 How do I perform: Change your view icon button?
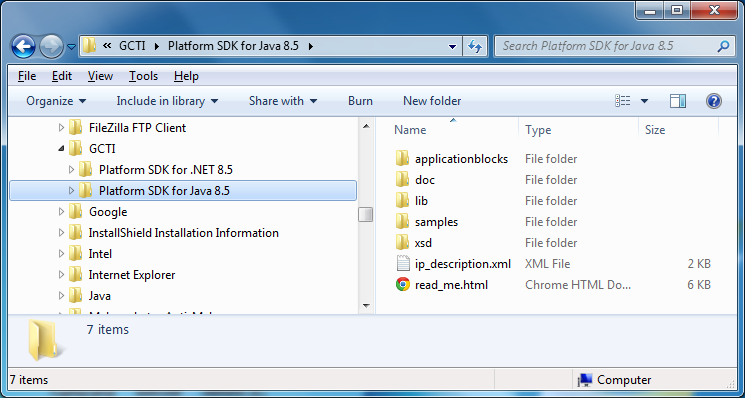(622, 101)
